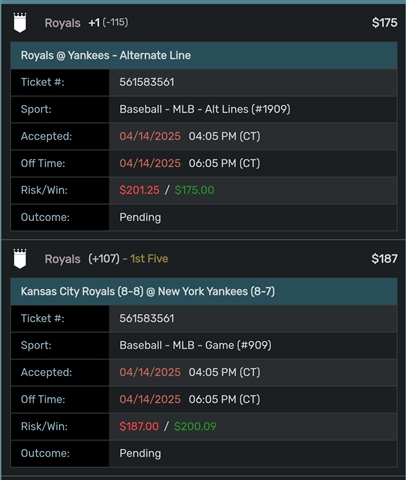406x480 pixels.
Task: Collapse the $175 bet entry
Action: point(384,23)
